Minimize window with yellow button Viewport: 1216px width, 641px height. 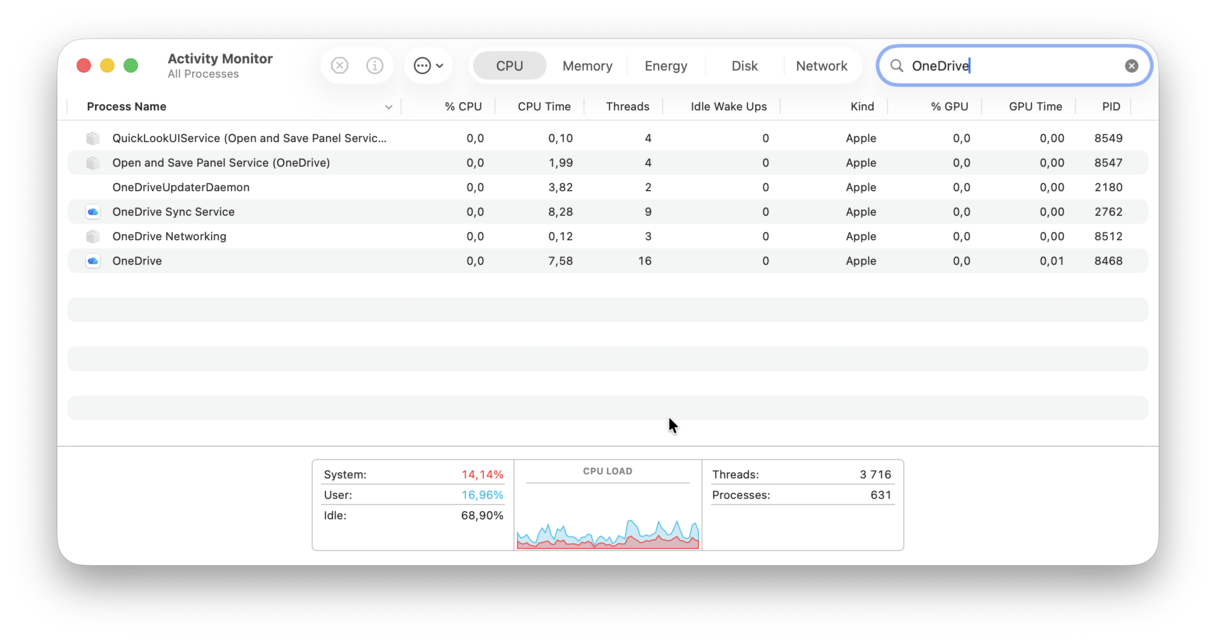coord(107,66)
